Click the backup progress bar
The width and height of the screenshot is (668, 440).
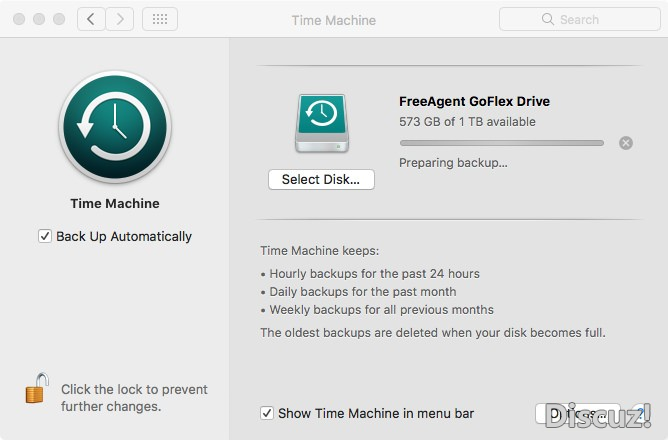click(x=502, y=143)
